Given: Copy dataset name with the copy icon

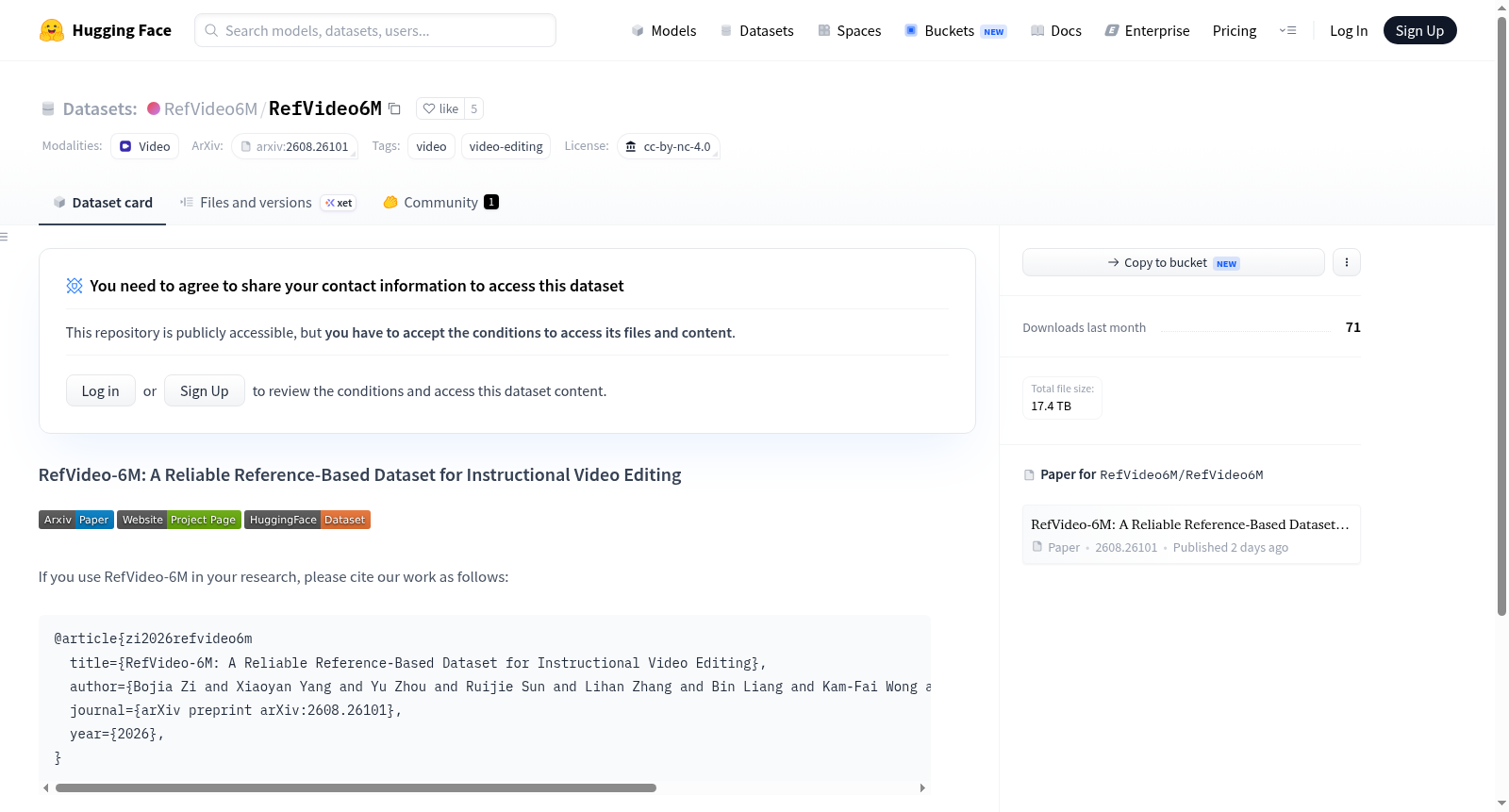Looking at the screenshot, I should coord(395,108).
